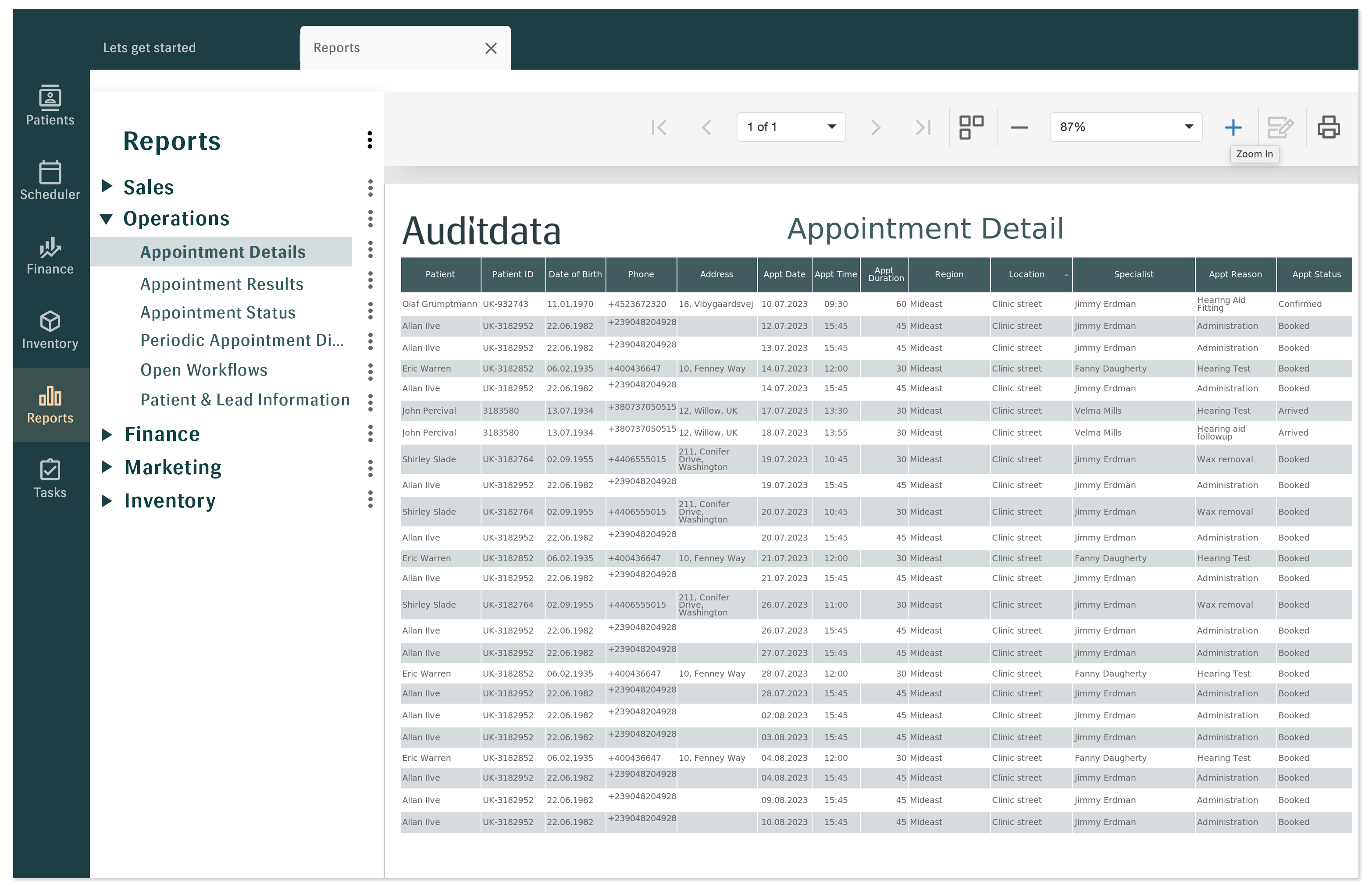Click the multi-page layout view icon
The image size is (1372, 887).
click(971, 127)
